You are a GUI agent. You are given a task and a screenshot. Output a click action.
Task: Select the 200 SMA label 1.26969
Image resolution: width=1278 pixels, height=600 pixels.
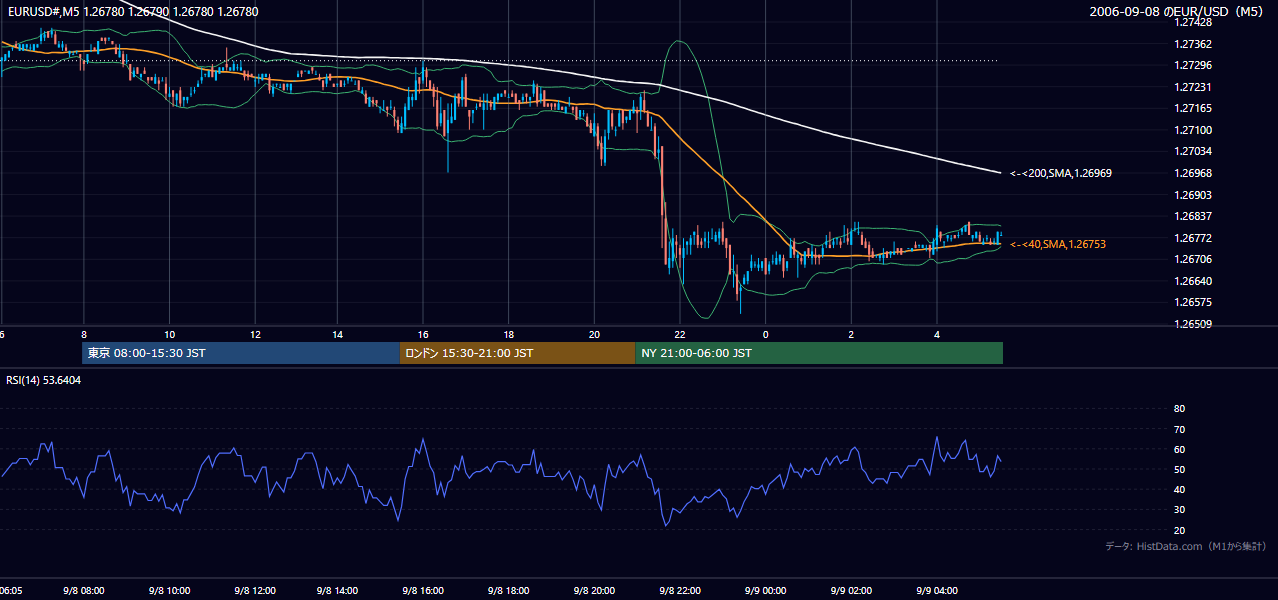[x=1061, y=173]
